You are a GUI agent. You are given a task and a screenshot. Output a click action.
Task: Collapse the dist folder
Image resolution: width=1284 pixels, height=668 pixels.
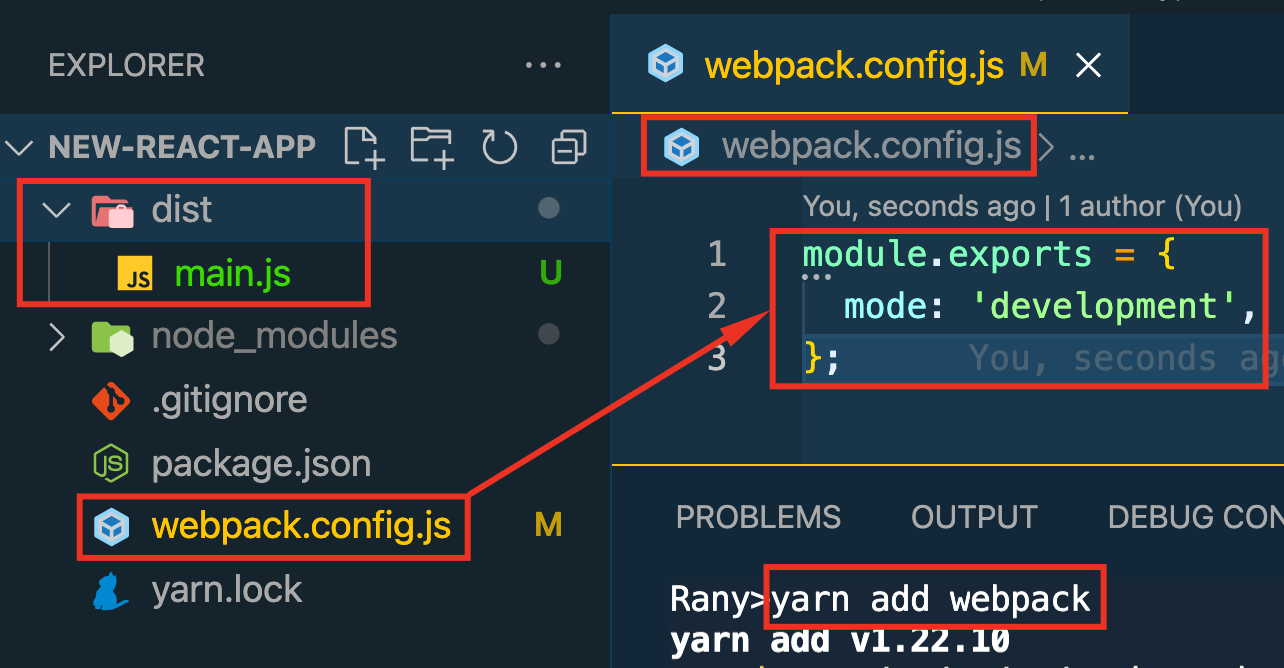56,209
